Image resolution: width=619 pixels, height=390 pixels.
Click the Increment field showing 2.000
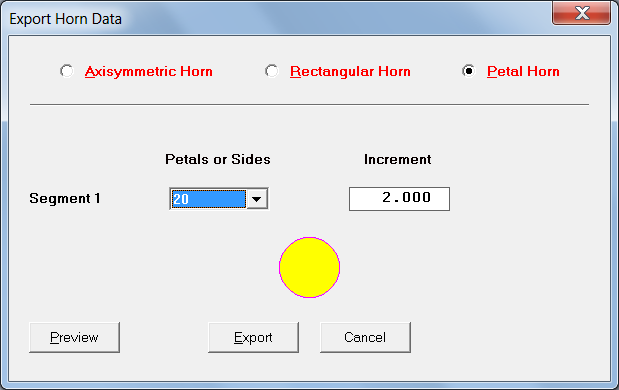tap(399, 199)
